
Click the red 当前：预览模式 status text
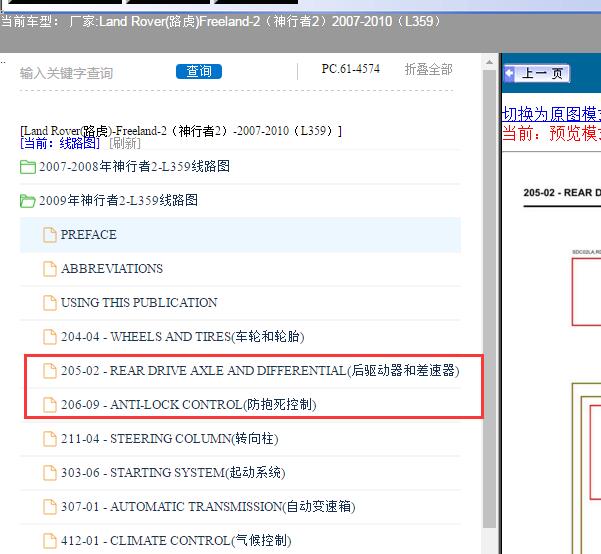pyautogui.click(x=551, y=133)
